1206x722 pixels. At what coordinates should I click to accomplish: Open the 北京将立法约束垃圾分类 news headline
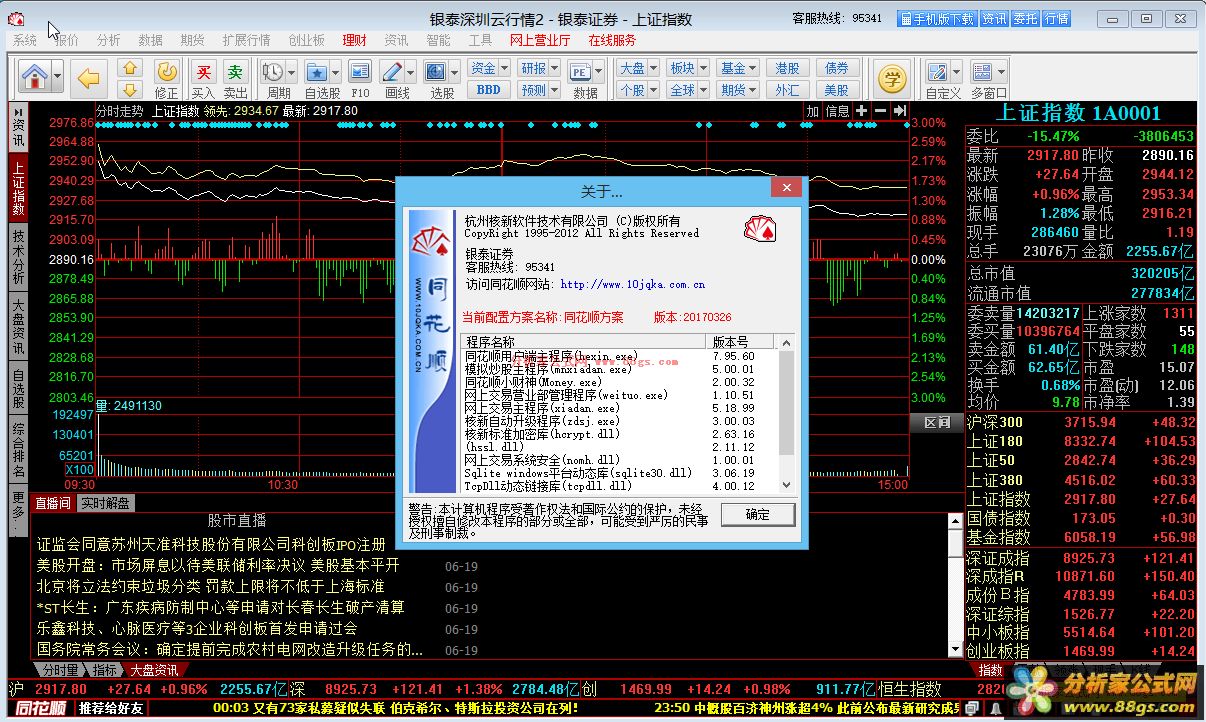click(x=210, y=586)
